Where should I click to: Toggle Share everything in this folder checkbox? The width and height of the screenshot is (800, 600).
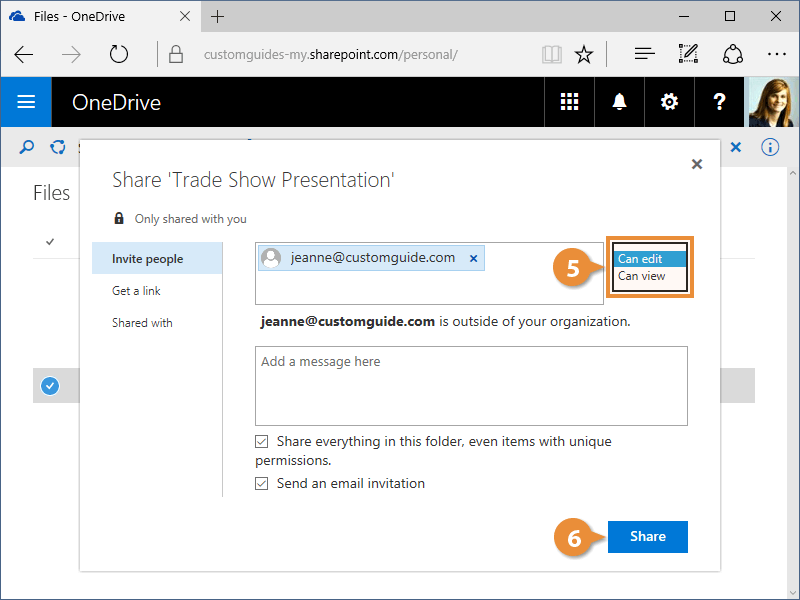(262, 441)
